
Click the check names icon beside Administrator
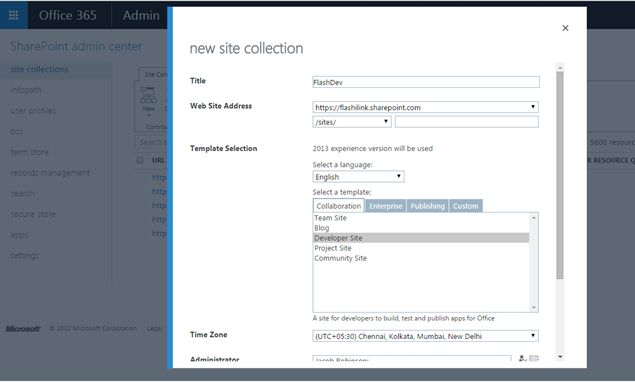[x=522, y=359]
